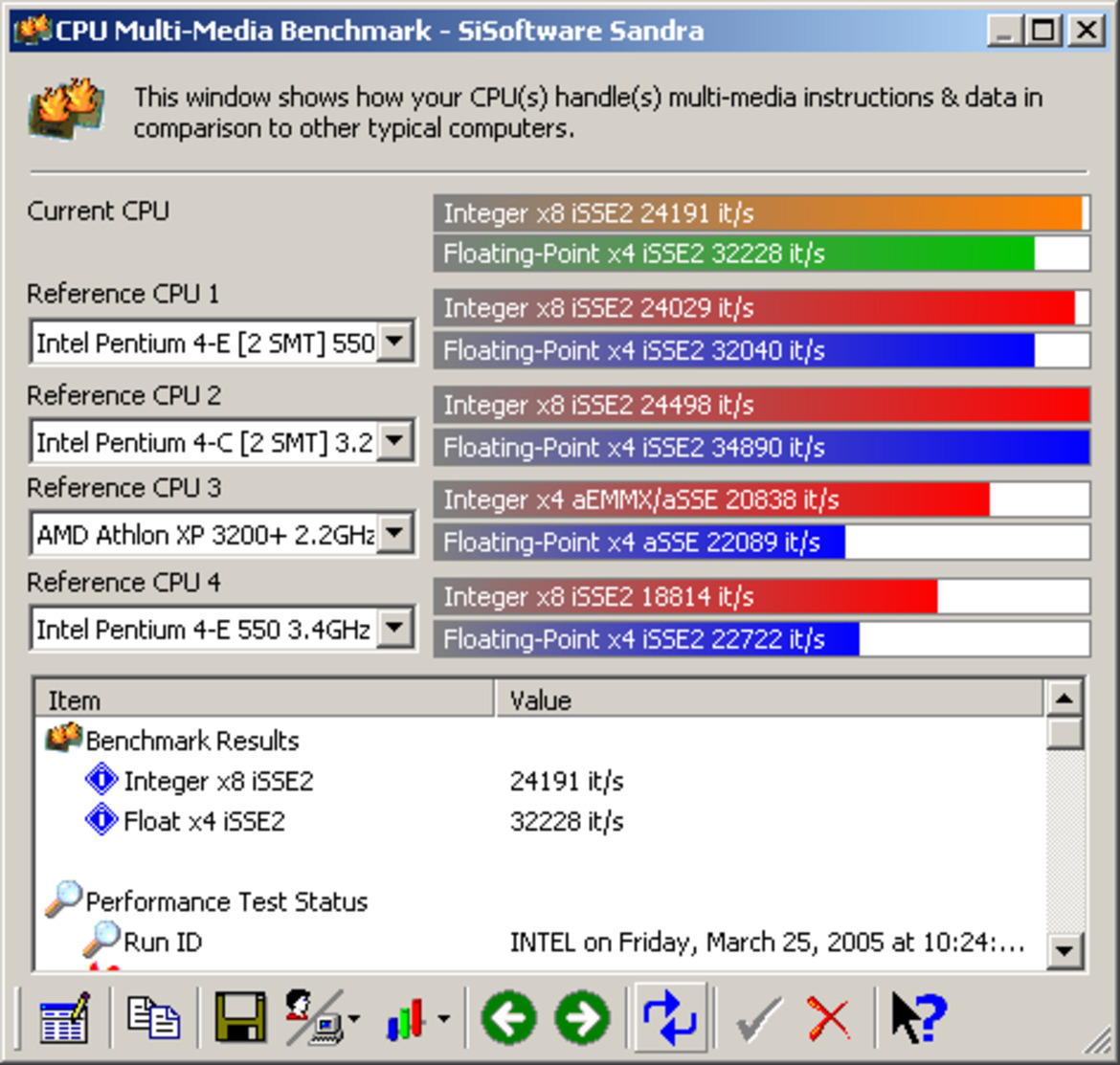The width and height of the screenshot is (1120, 1065).
Task: Go forward with the green right arrow
Action: [583, 1018]
